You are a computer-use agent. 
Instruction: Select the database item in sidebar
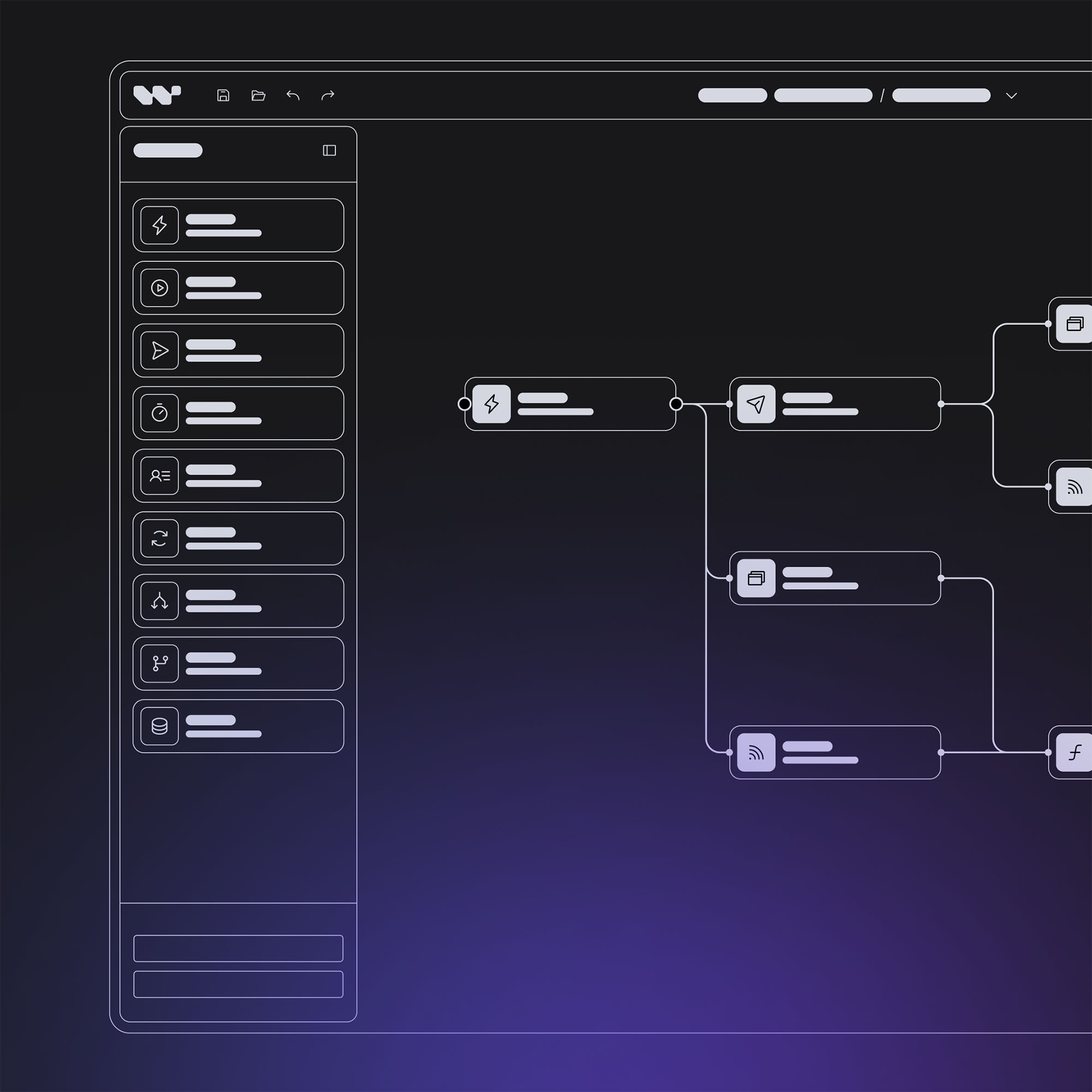coord(238,726)
